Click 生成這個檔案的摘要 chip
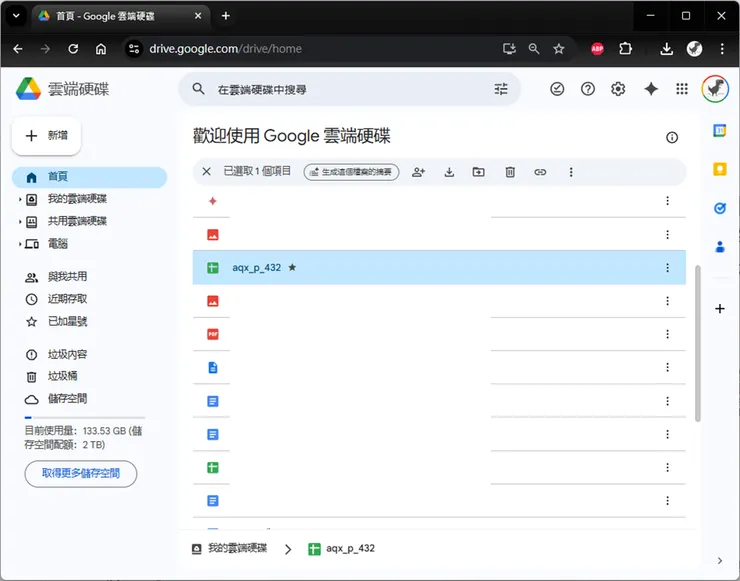Viewport: 740px width, 581px height. click(x=351, y=172)
